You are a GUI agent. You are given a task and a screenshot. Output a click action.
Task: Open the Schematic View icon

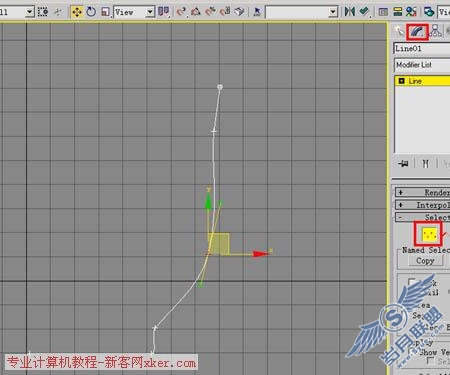411,12
